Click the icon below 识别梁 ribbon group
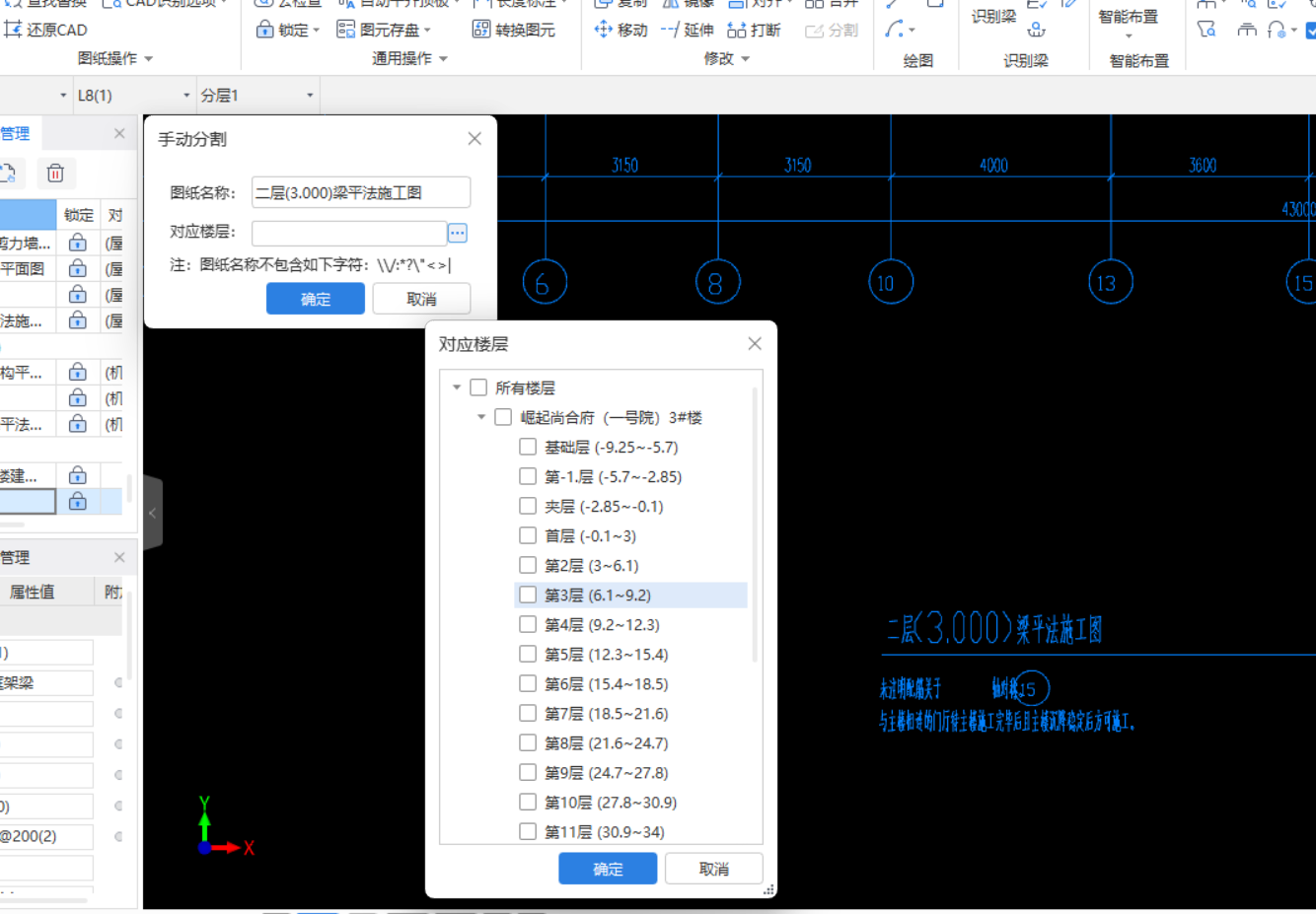The width and height of the screenshot is (1316, 914). pos(1036,30)
